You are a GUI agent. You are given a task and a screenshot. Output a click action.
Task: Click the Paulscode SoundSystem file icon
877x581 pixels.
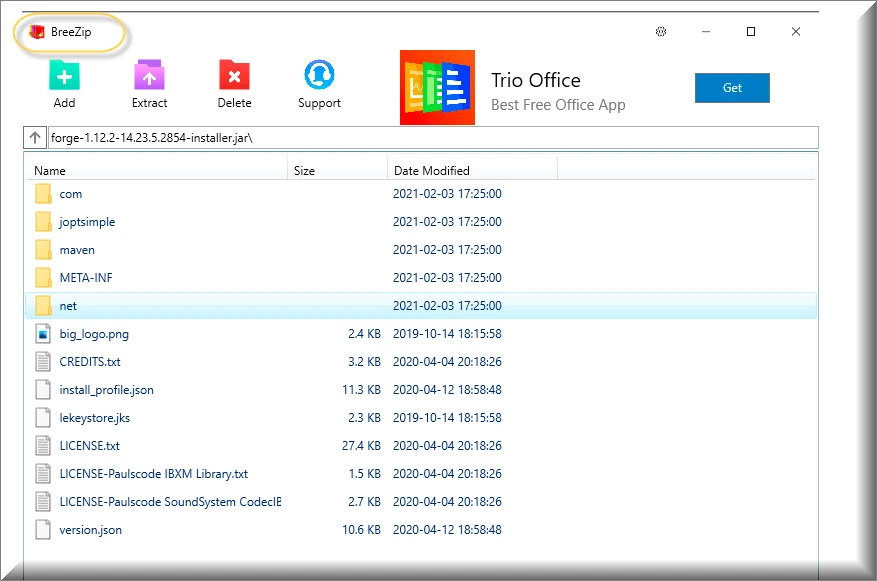pos(43,502)
